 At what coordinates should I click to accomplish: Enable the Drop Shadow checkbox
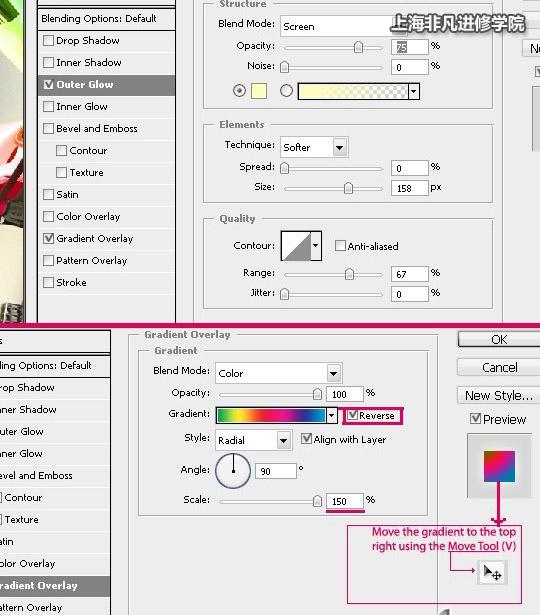[x=48, y=40]
